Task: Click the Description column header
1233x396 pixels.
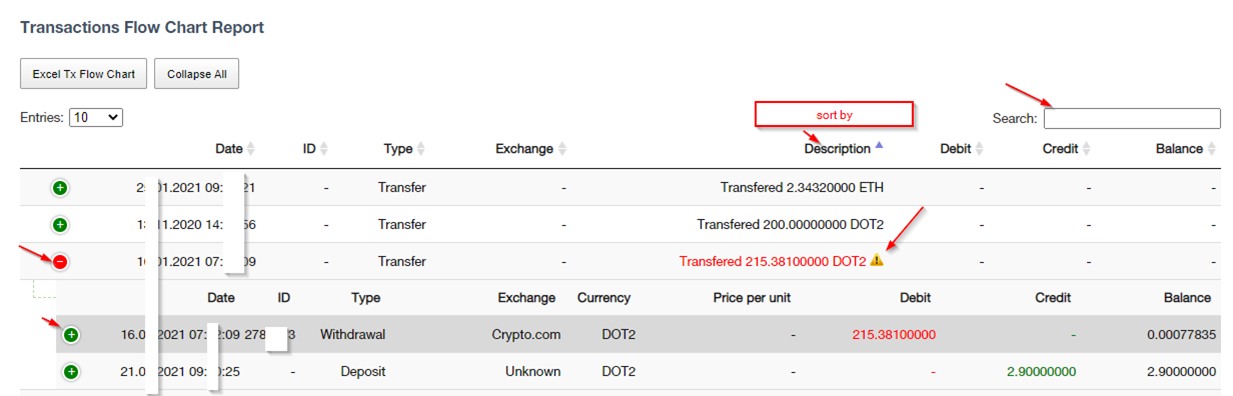Action: 837,149
